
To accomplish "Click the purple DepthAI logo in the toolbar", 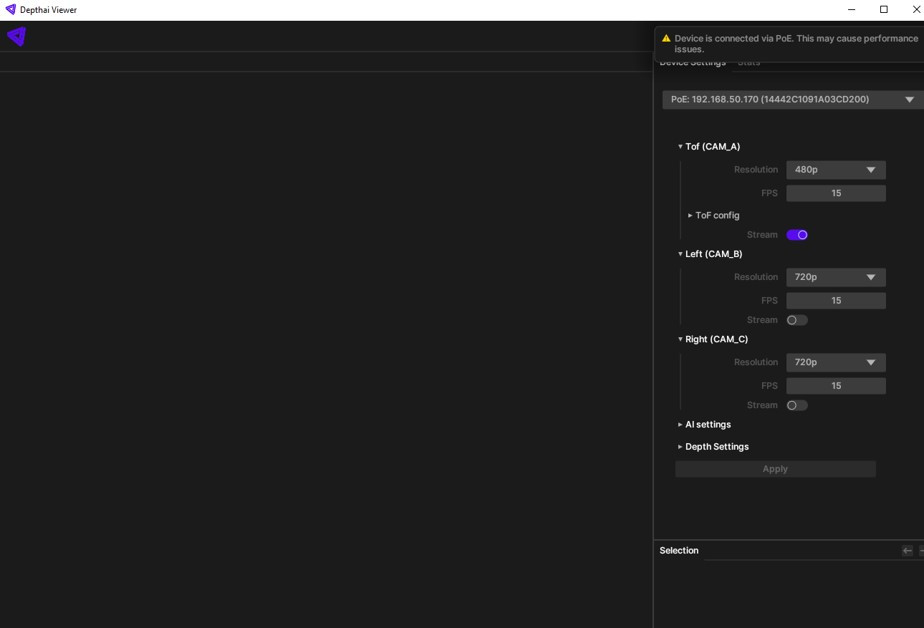I will click(16, 37).
